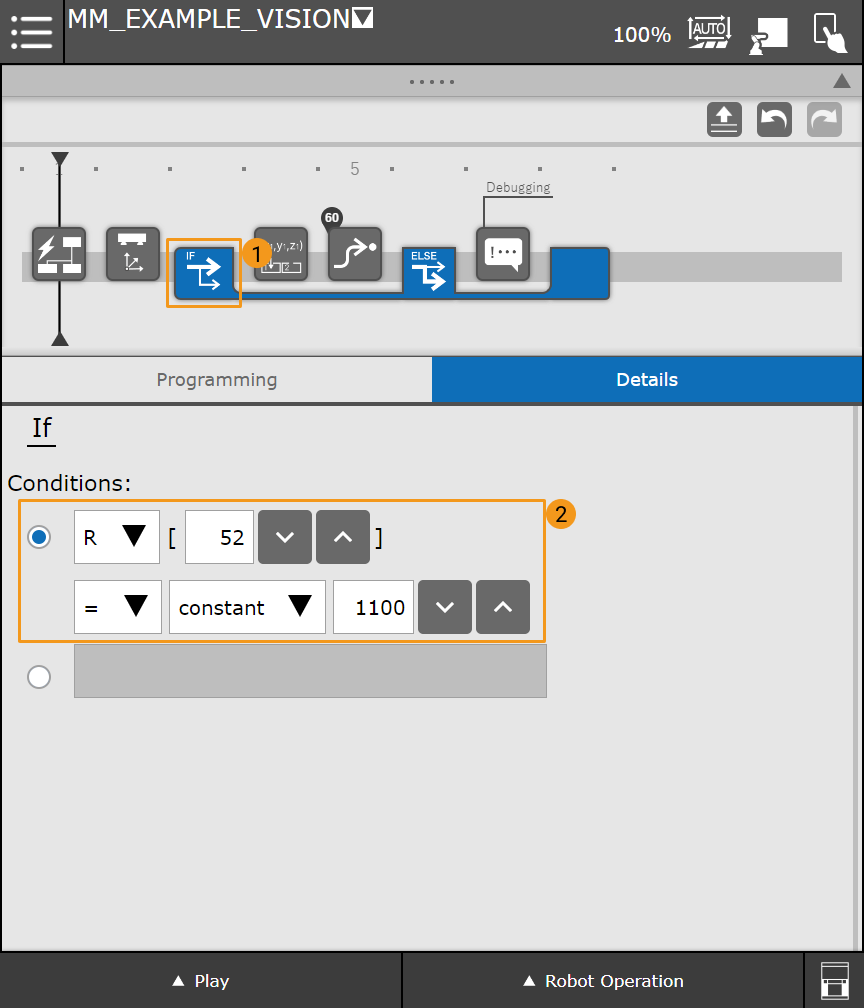Increase the constant value 1100
Image resolution: width=864 pixels, height=1008 pixels.
pos(503,607)
